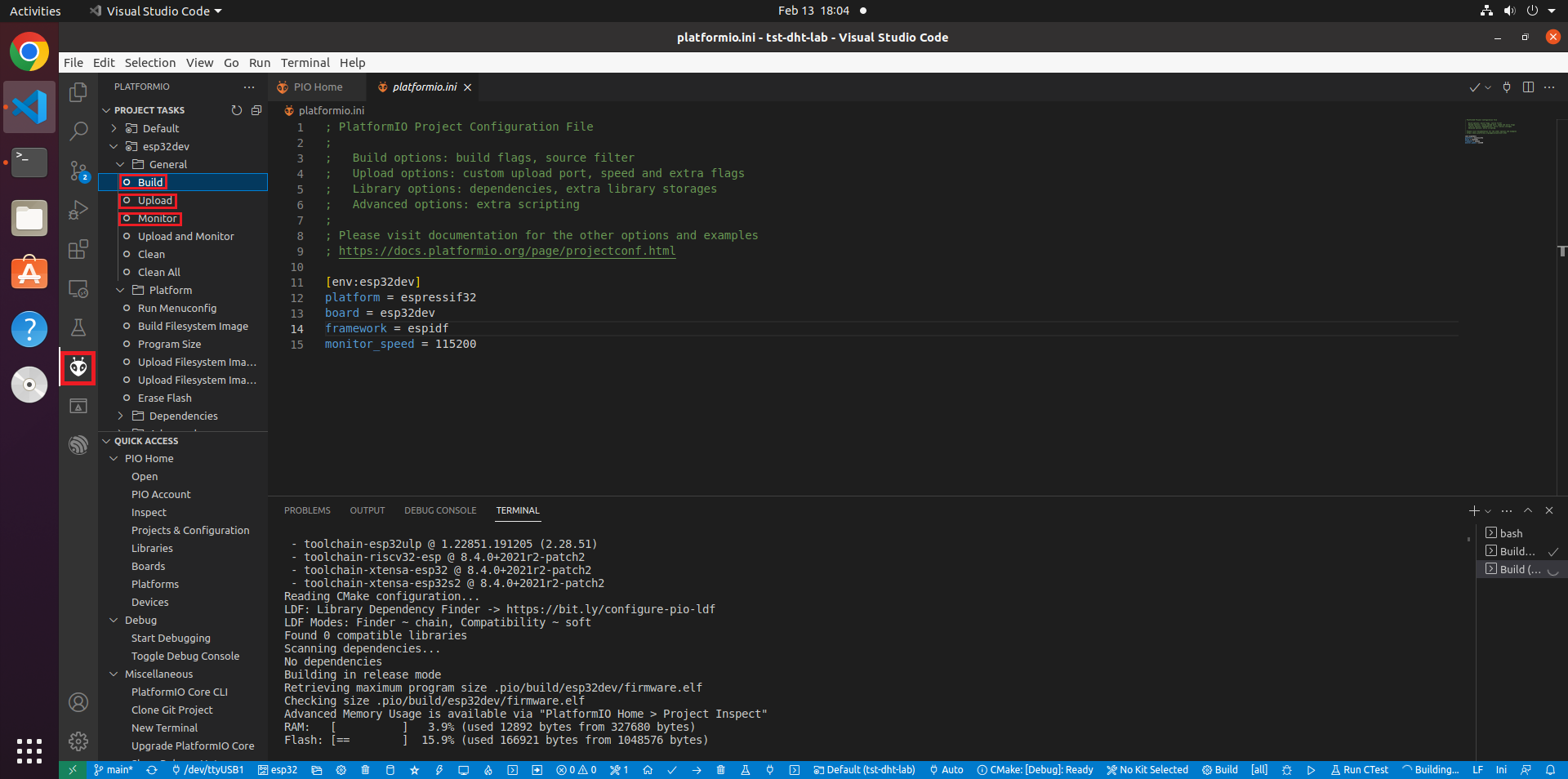Expand the Dependencies folder
Image resolution: width=1568 pixels, height=779 pixels.
(x=121, y=416)
